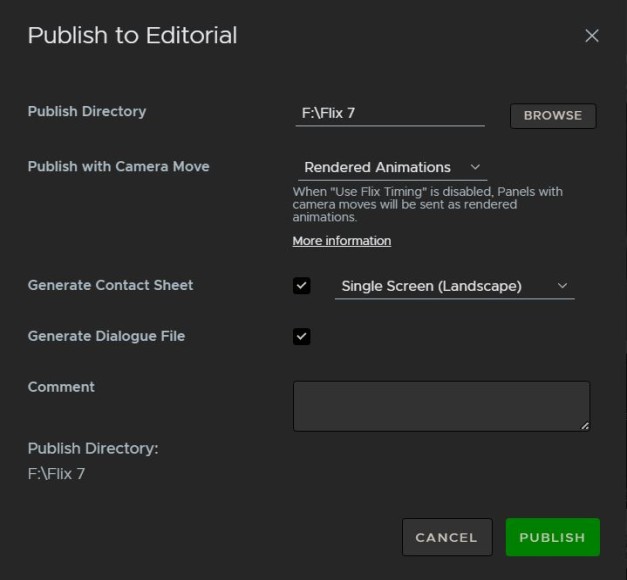This screenshot has height=580, width=627.
Task: Close the Publish to Editorial dialog
Action: coord(592,36)
